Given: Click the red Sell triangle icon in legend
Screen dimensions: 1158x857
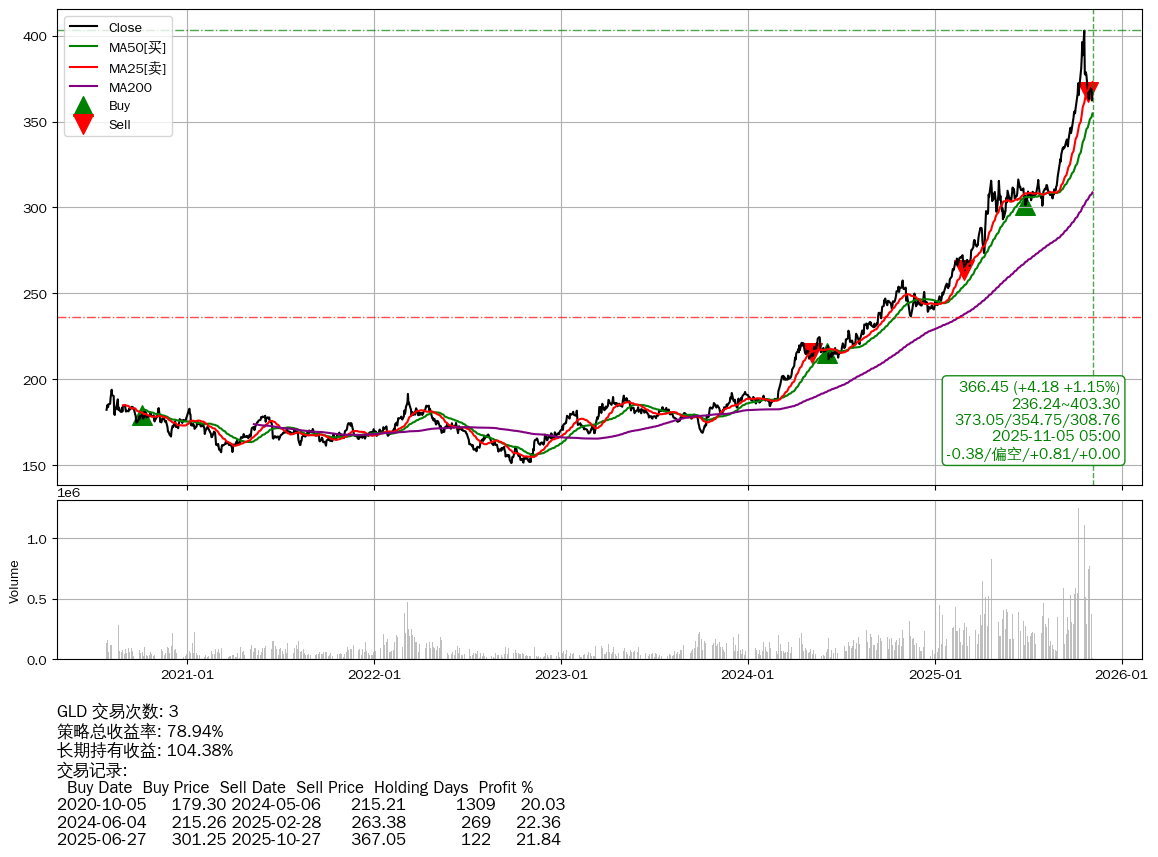Looking at the screenshot, I should click(x=84, y=125).
